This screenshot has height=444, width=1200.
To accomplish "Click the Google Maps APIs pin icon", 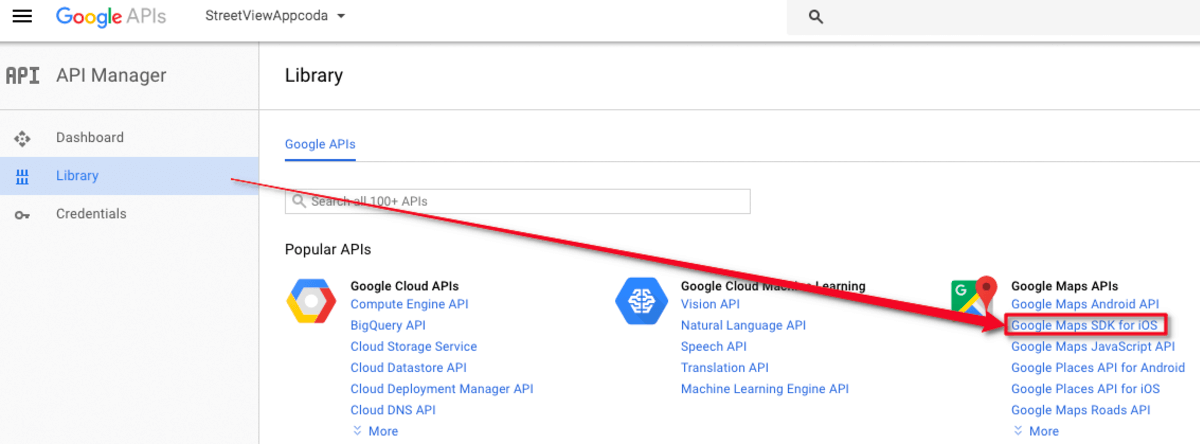I will pyautogui.click(x=973, y=298).
